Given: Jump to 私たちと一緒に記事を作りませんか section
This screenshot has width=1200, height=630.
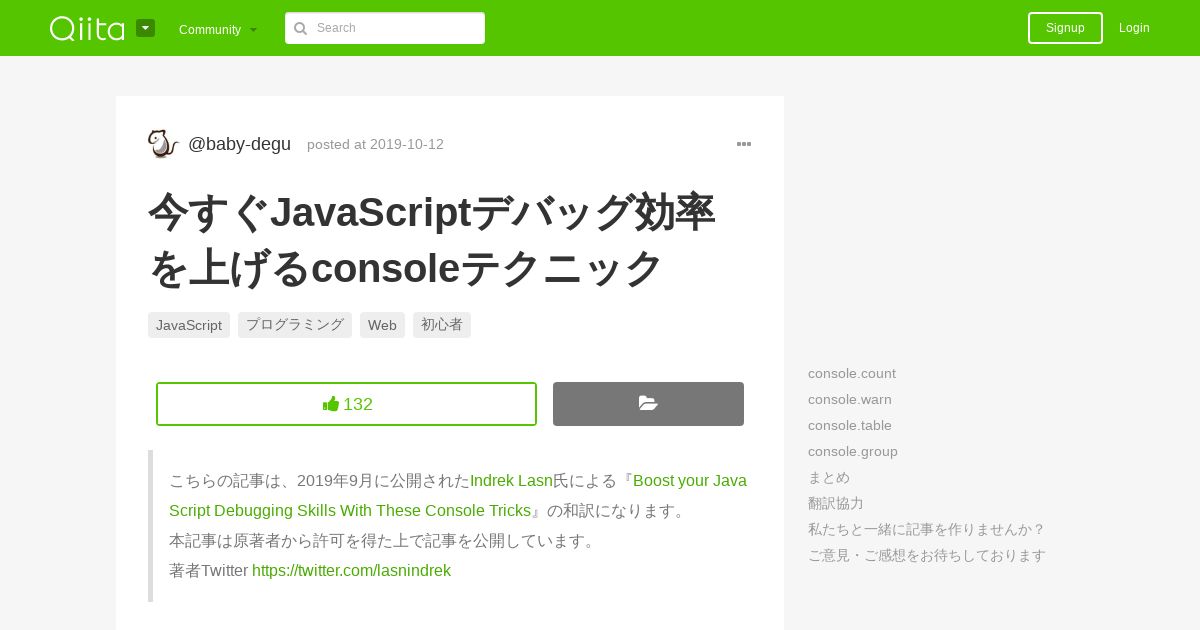Looking at the screenshot, I should [927, 530].
